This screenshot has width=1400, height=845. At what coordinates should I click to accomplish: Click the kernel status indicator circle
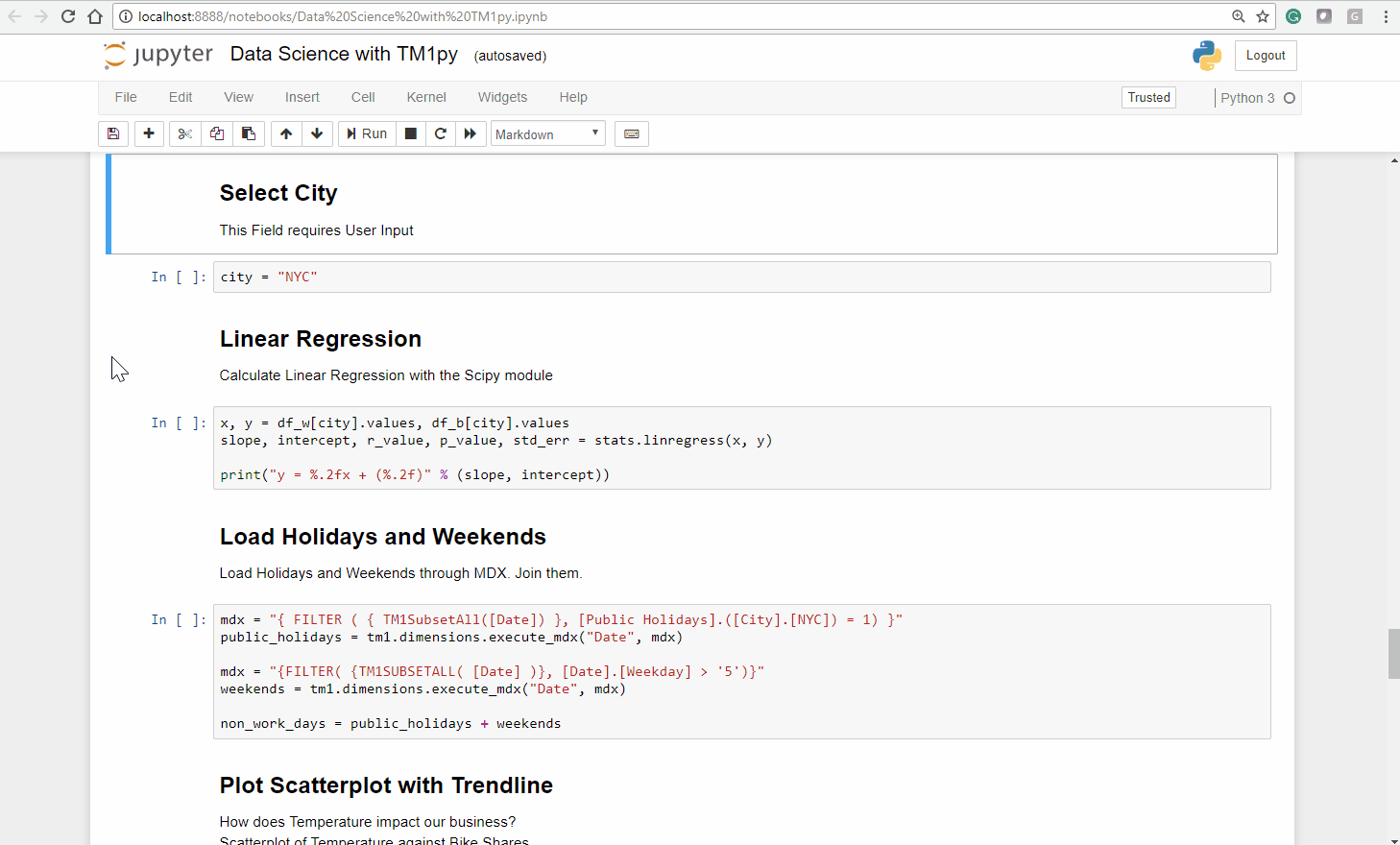[1288, 97]
